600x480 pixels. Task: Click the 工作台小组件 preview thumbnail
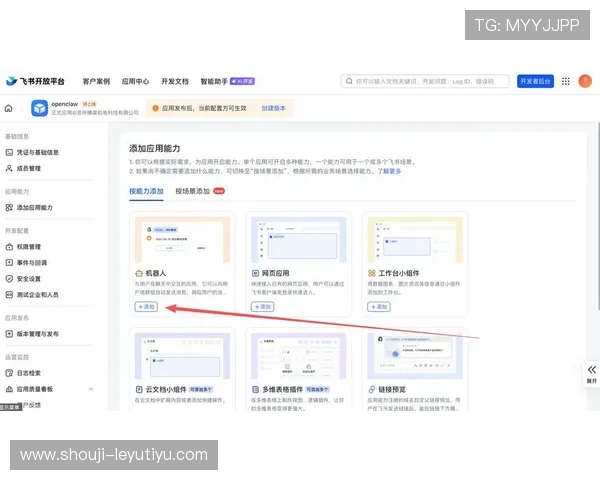click(x=415, y=240)
